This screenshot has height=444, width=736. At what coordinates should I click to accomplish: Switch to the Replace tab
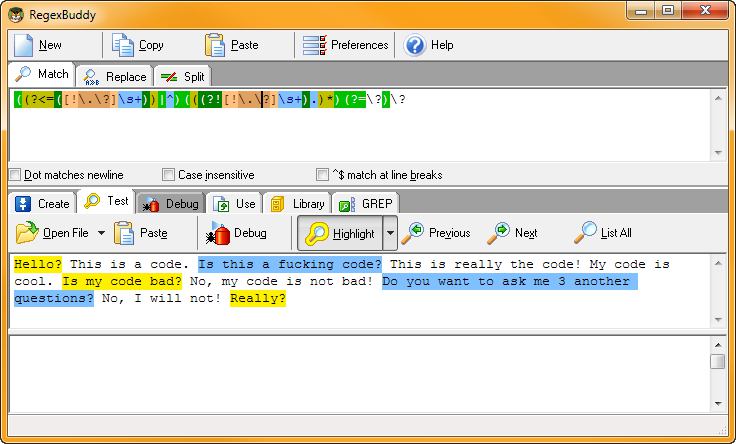[x=114, y=77]
